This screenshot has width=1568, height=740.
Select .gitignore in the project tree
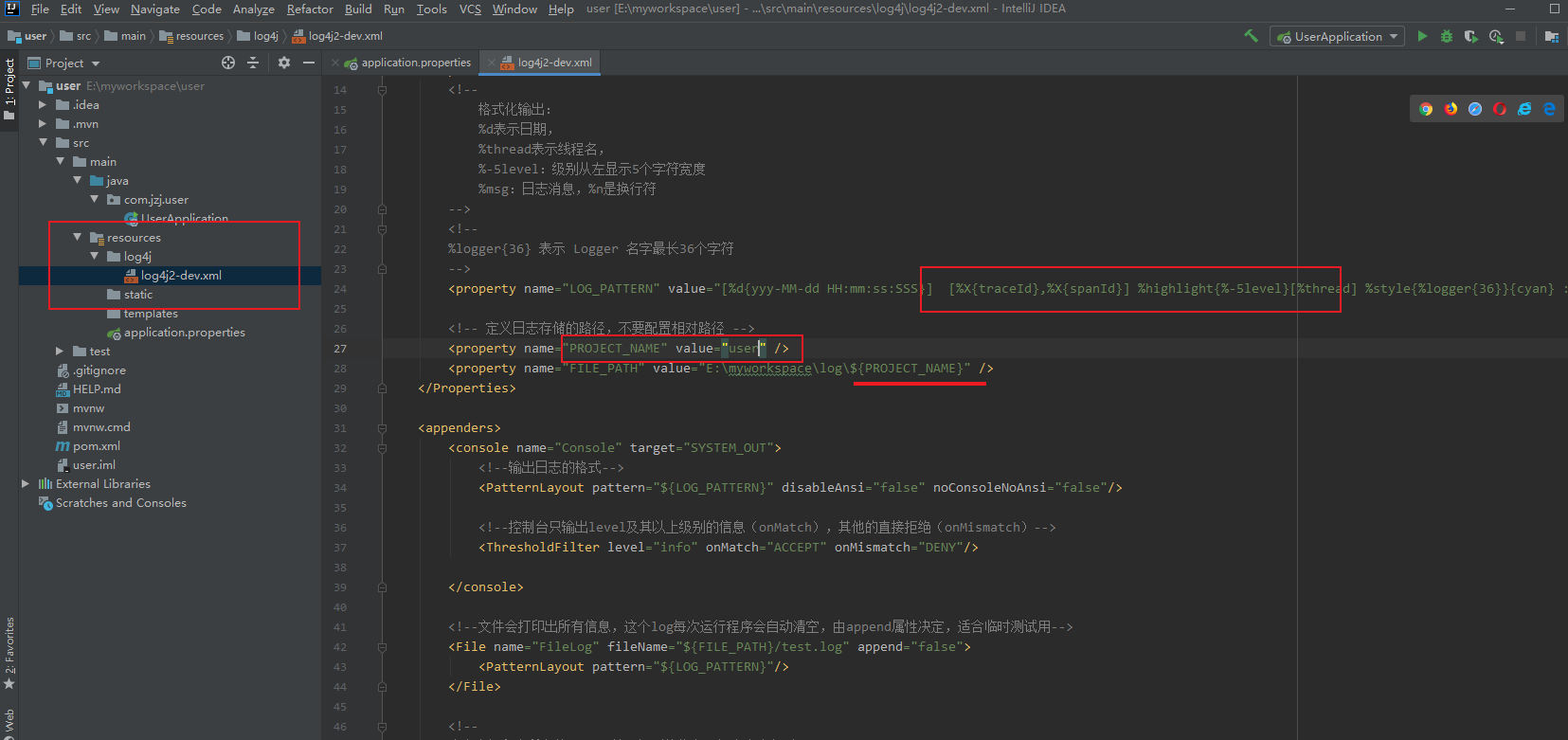pyautogui.click(x=99, y=370)
